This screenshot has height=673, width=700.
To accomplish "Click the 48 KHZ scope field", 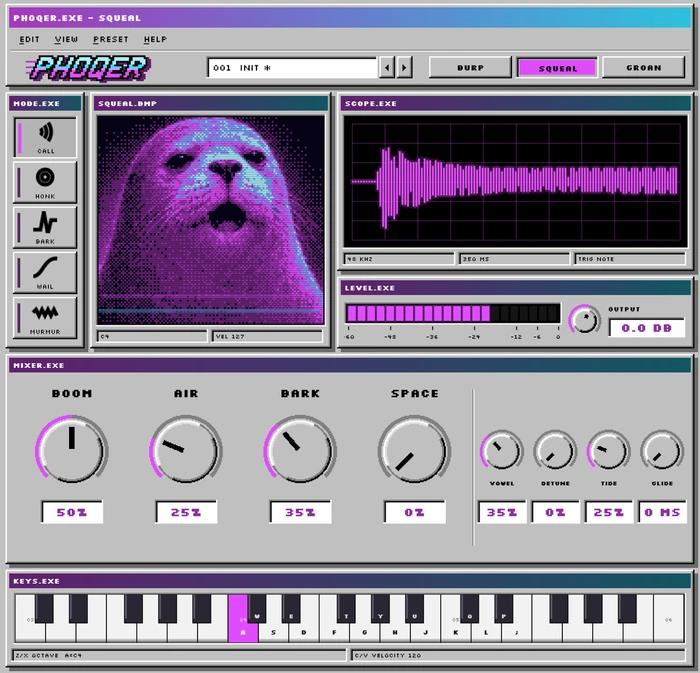I will 399,259.
